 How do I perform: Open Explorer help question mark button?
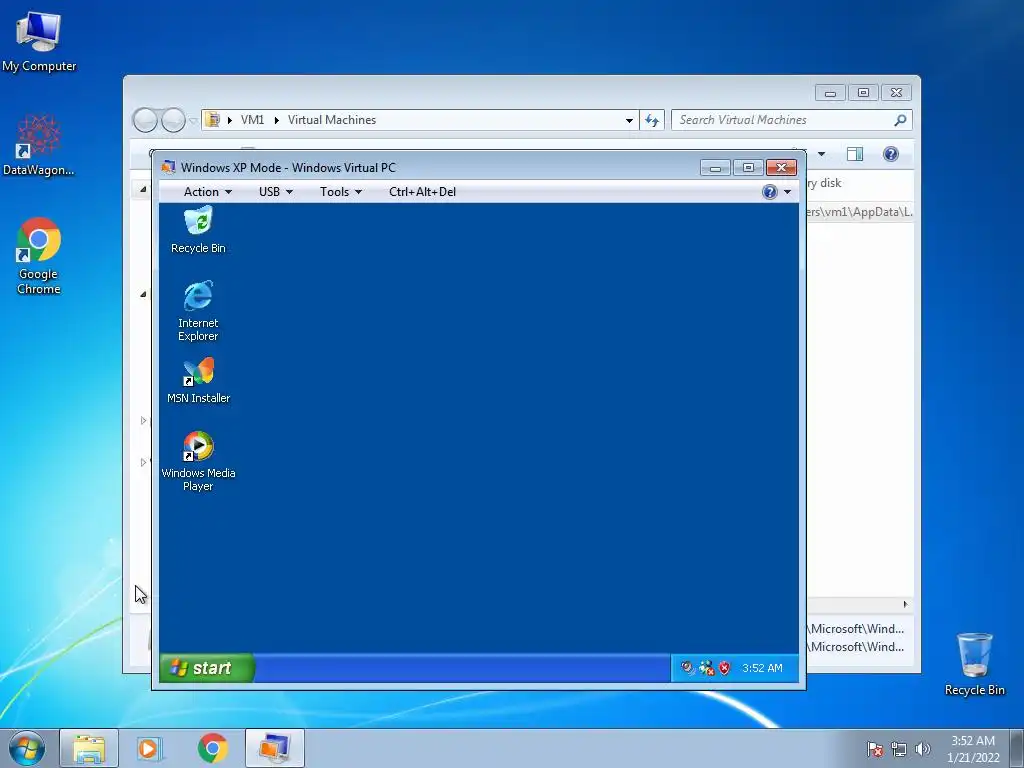[891, 153]
